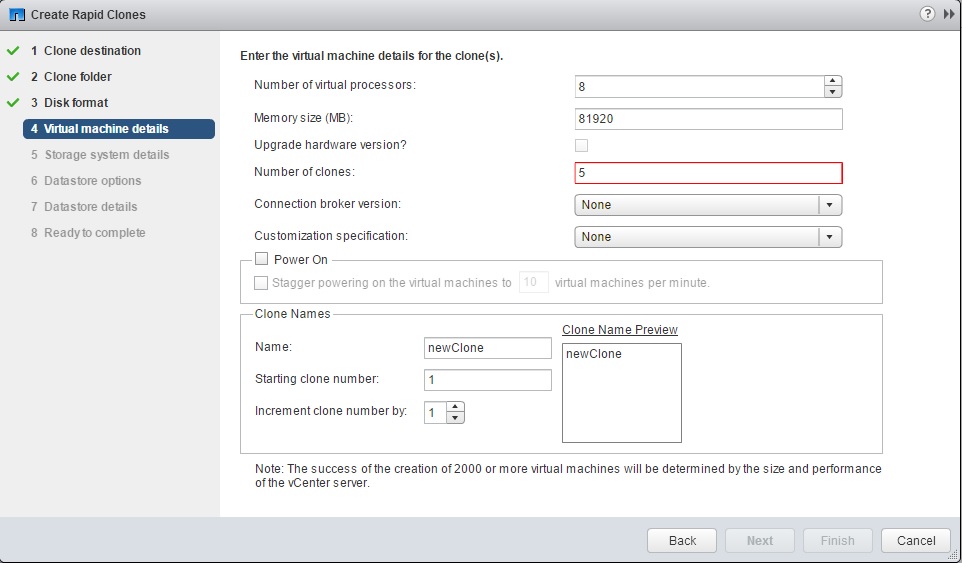This screenshot has height=563, width=962.
Task: Click the expand double-arrow icon in title bar
Action: [x=949, y=14]
